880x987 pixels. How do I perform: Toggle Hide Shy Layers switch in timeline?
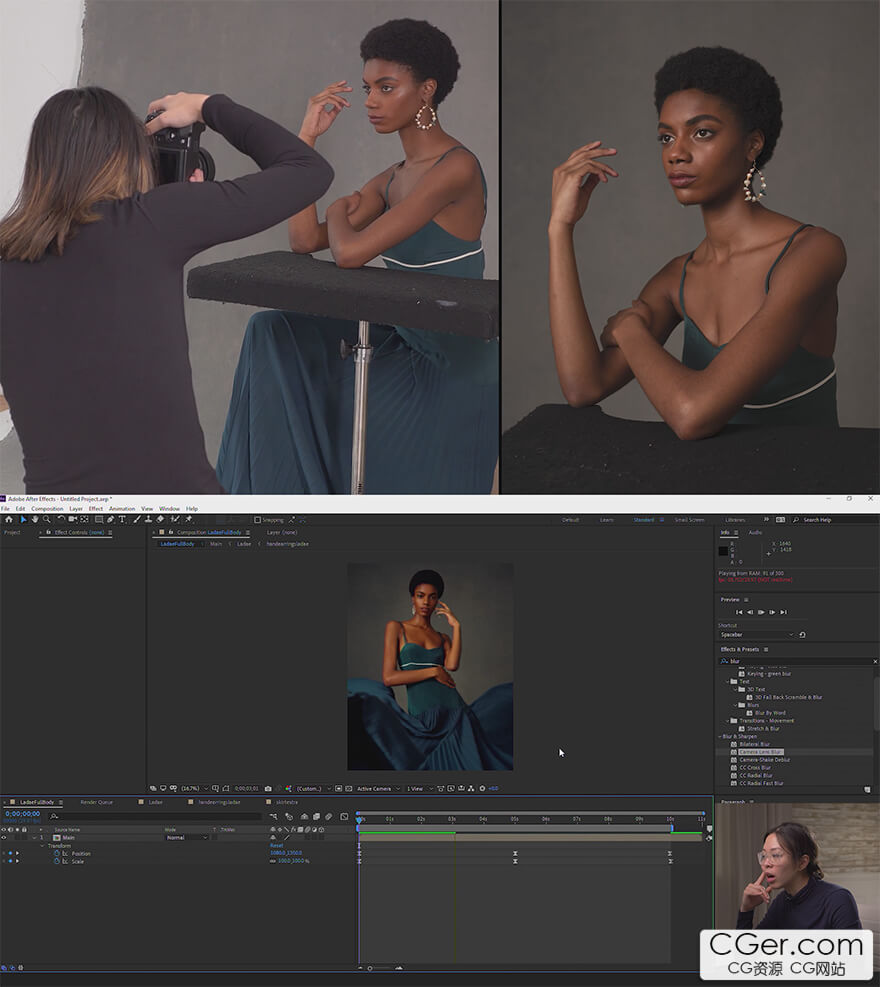point(305,816)
